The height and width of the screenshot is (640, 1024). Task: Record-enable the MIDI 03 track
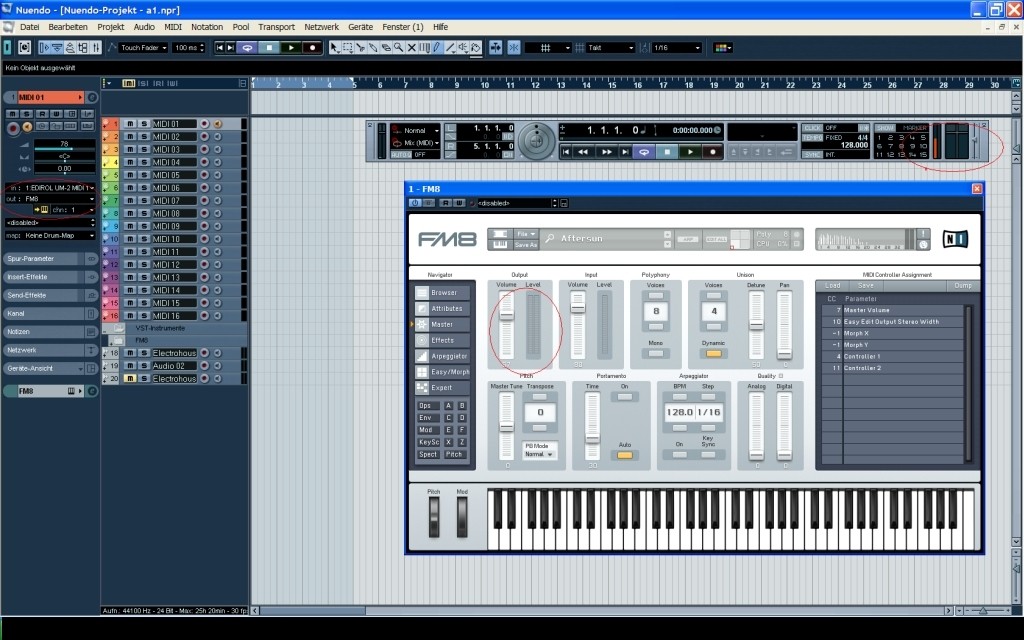pos(204,150)
